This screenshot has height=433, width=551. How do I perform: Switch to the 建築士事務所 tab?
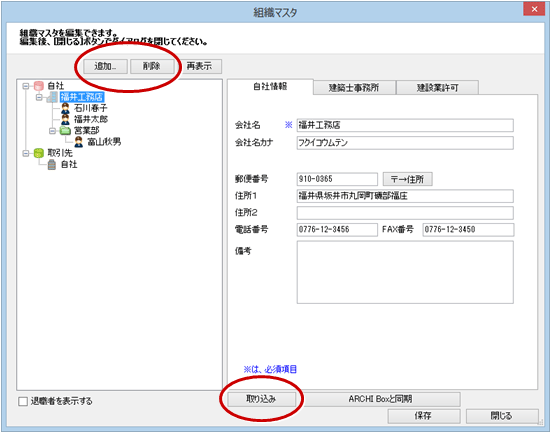(354, 88)
